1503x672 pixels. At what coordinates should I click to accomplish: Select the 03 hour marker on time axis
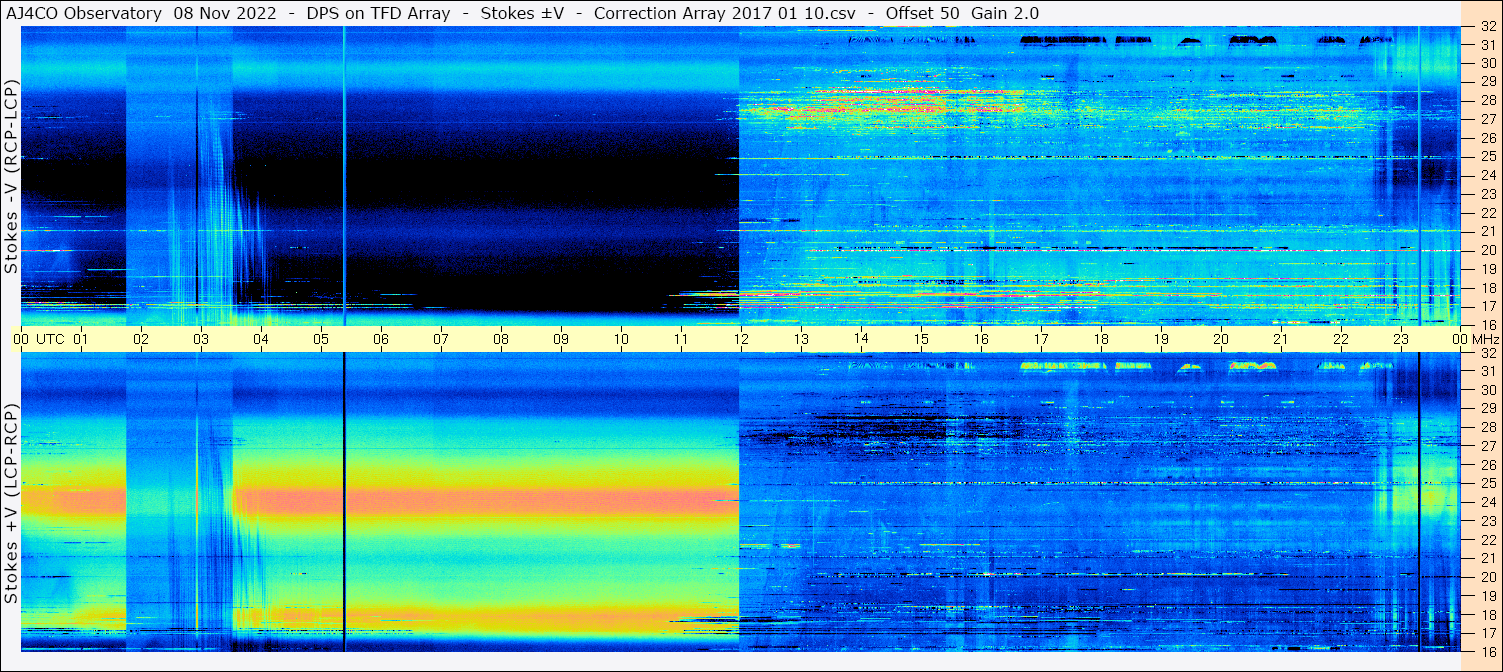coord(201,339)
